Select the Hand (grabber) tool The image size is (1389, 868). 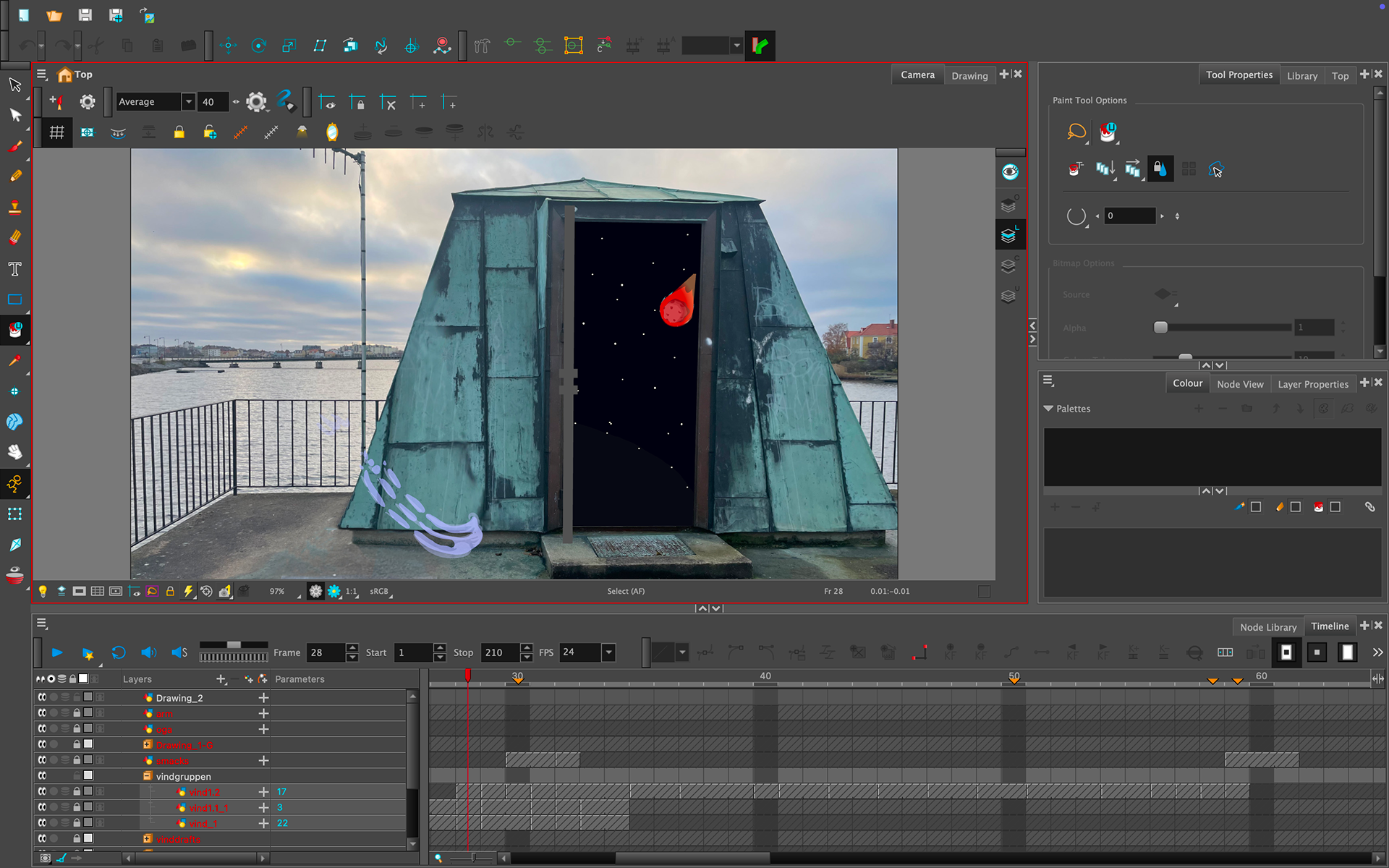pyautogui.click(x=14, y=452)
